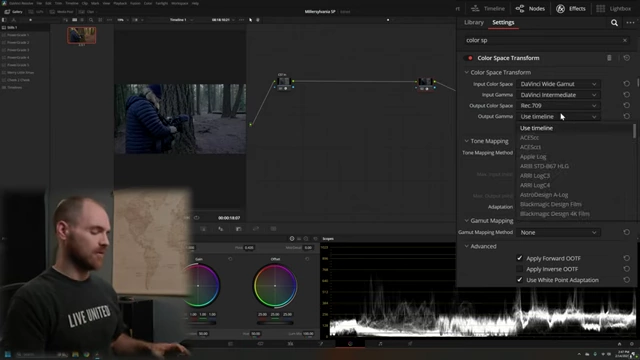This screenshot has width=640, height=360.
Task: Open the Windows Start button
Action: 7,354
